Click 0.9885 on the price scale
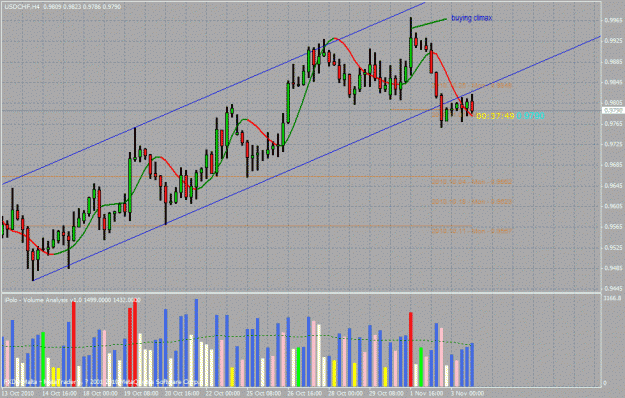625x398 pixels. coord(613,62)
